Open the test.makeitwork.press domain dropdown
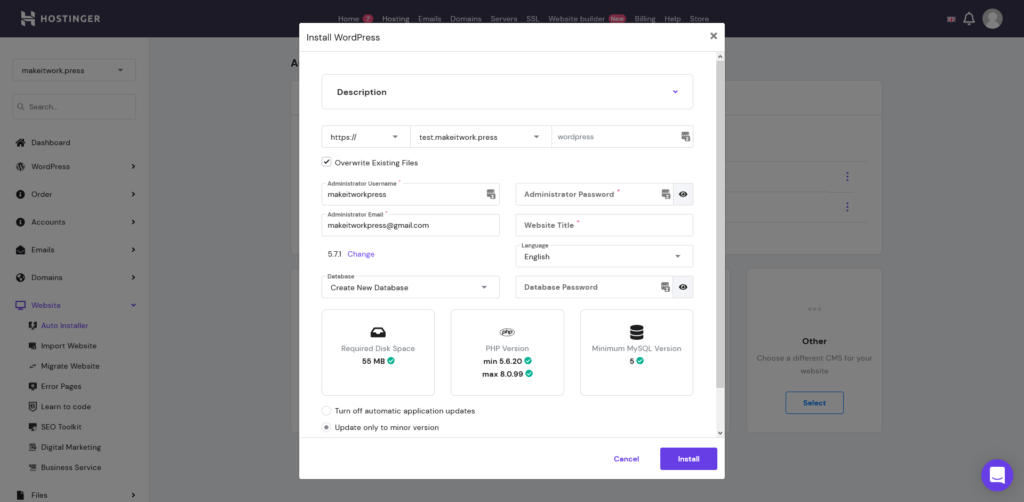Screen dimensions: 1024x502 pyautogui.click(x=481, y=136)
